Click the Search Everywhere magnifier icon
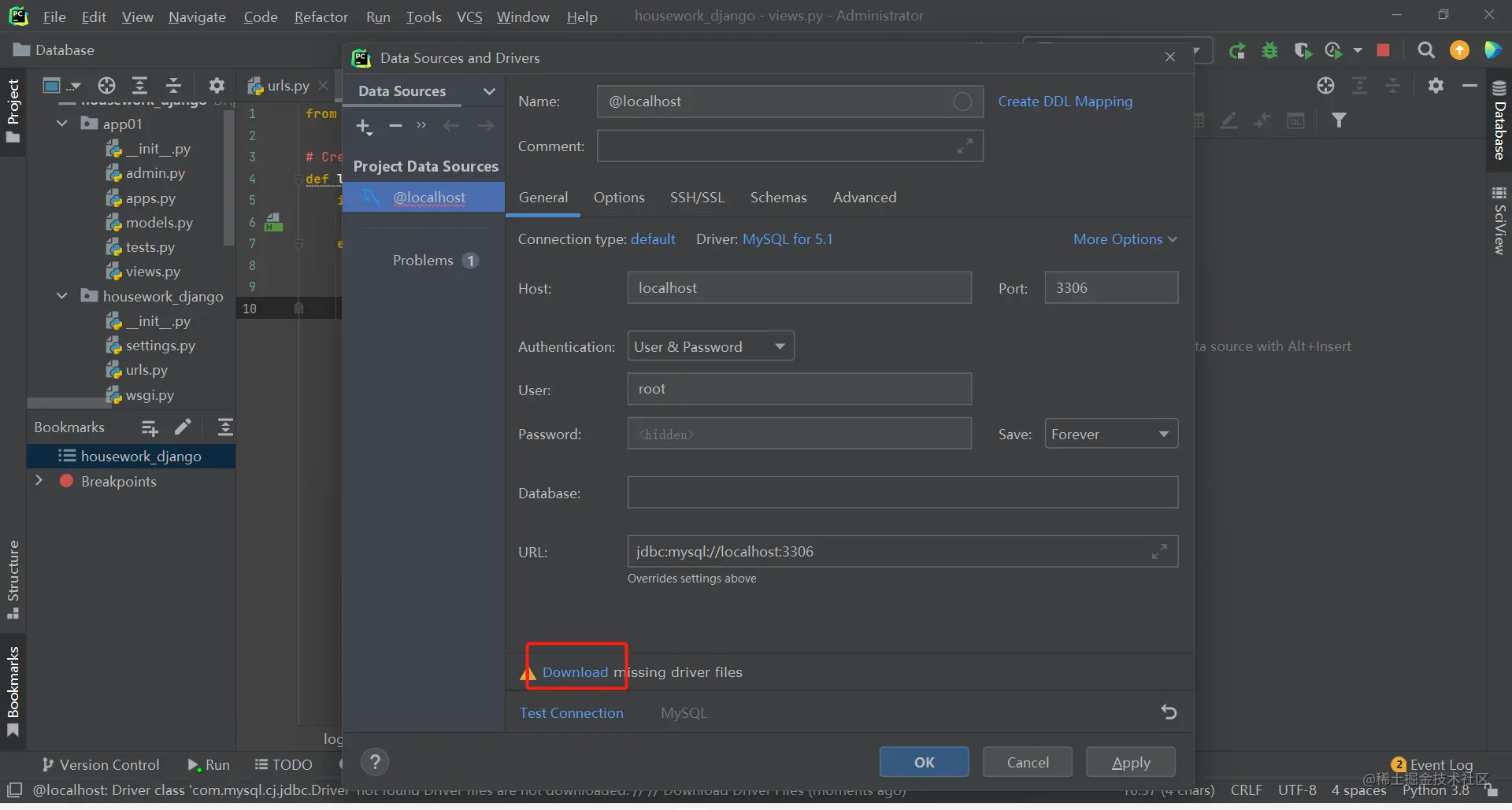 (x=1426, y=50)
